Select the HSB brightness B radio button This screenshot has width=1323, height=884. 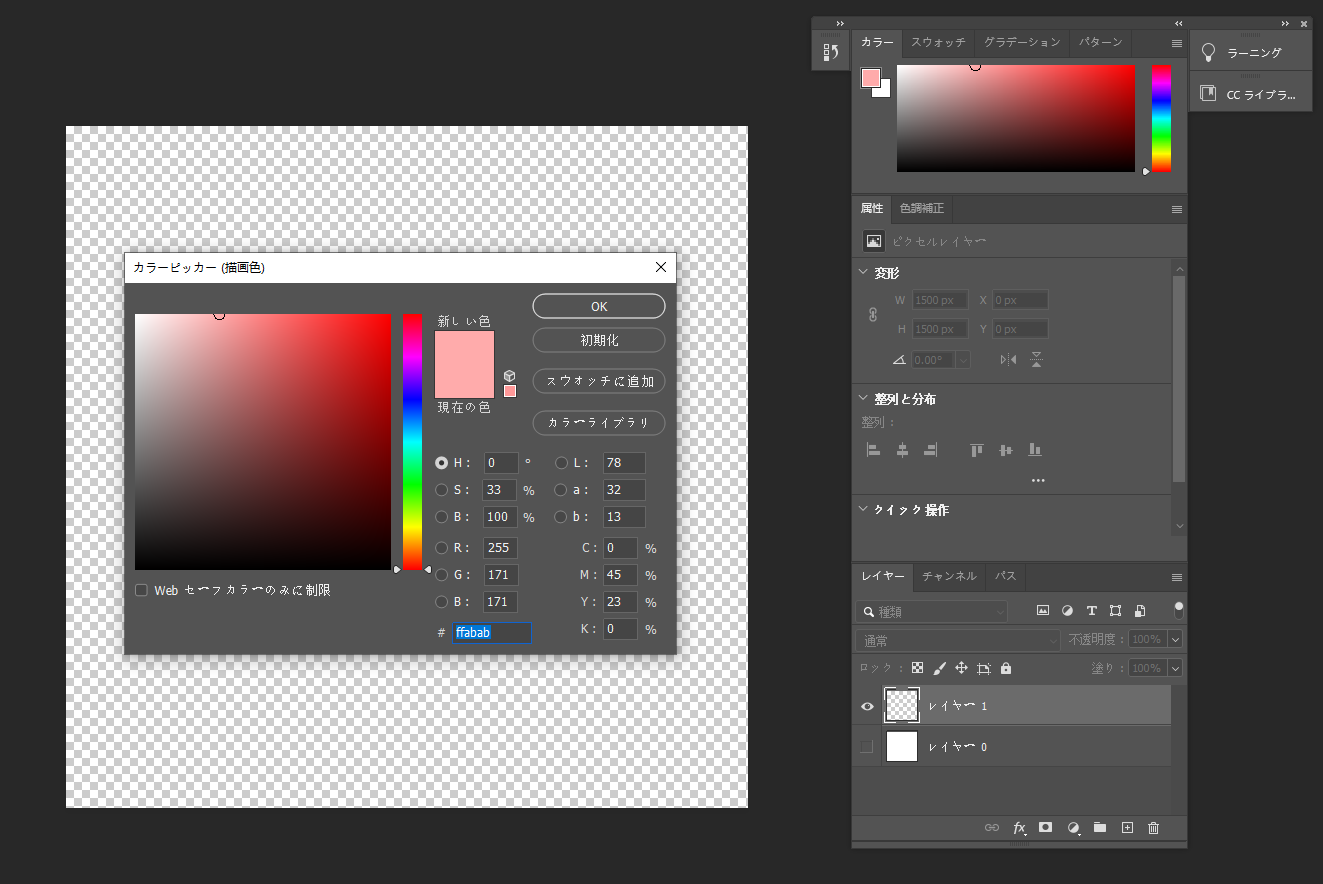442,517
